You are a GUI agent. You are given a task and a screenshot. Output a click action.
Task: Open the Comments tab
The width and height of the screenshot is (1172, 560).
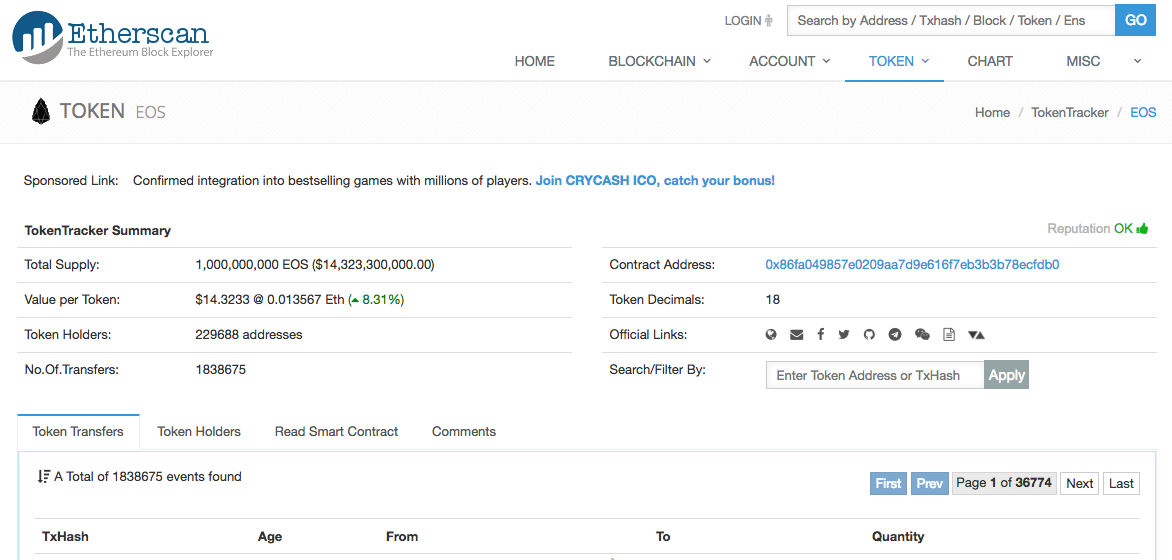click(x=463, y=431)
